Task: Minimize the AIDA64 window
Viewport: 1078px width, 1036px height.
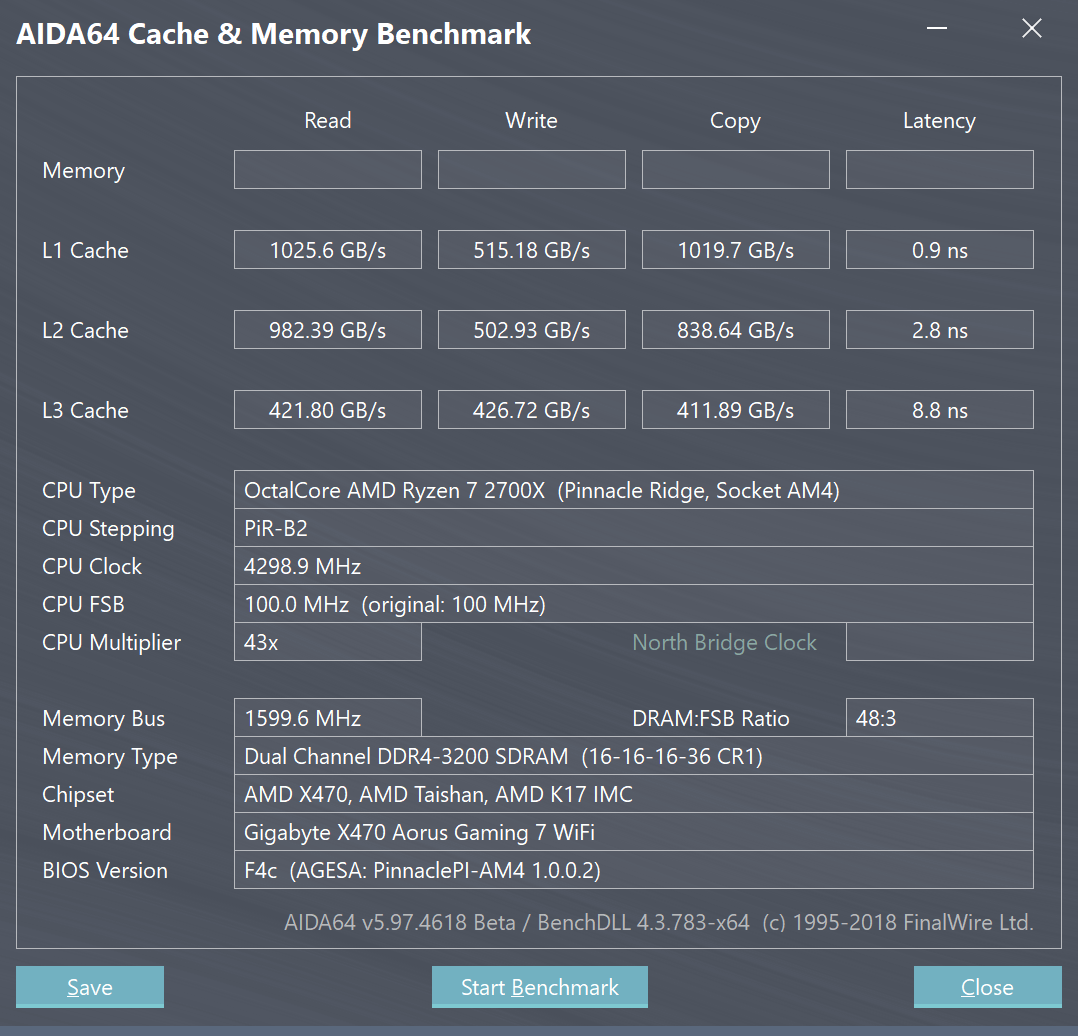Action: point(936,28)
